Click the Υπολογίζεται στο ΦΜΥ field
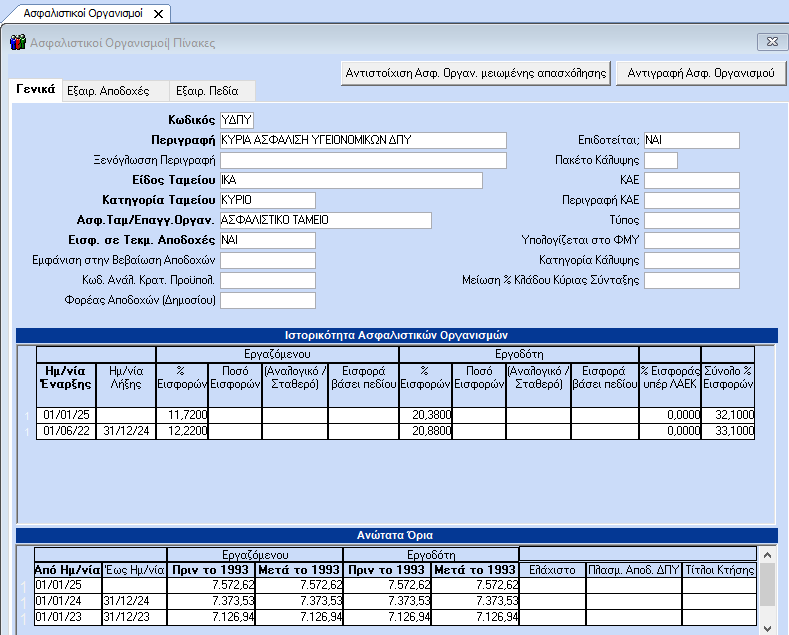The height and width of the screenshot is (635, 789). pos(692,241)
